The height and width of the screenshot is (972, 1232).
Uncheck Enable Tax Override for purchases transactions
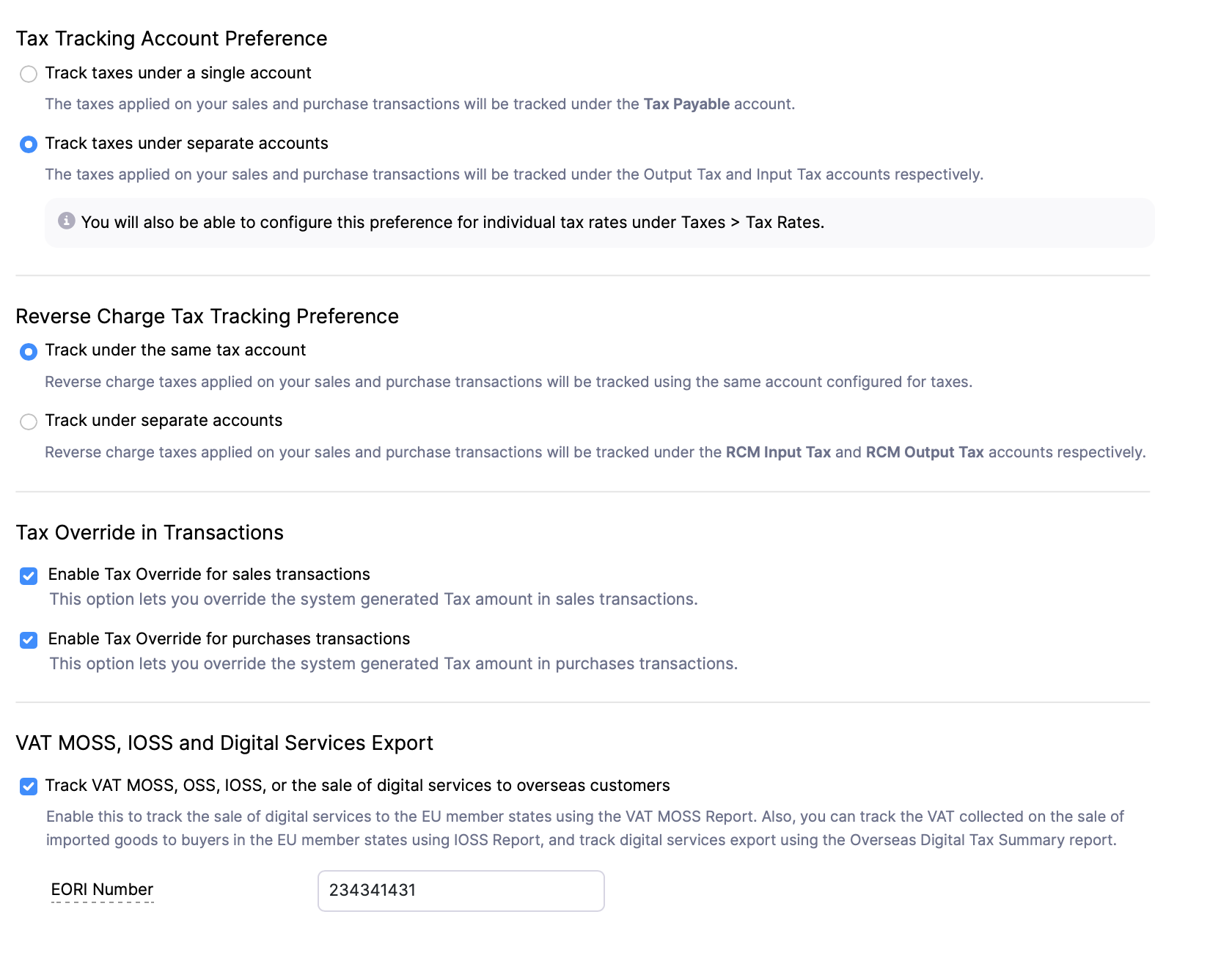[29, 640]
